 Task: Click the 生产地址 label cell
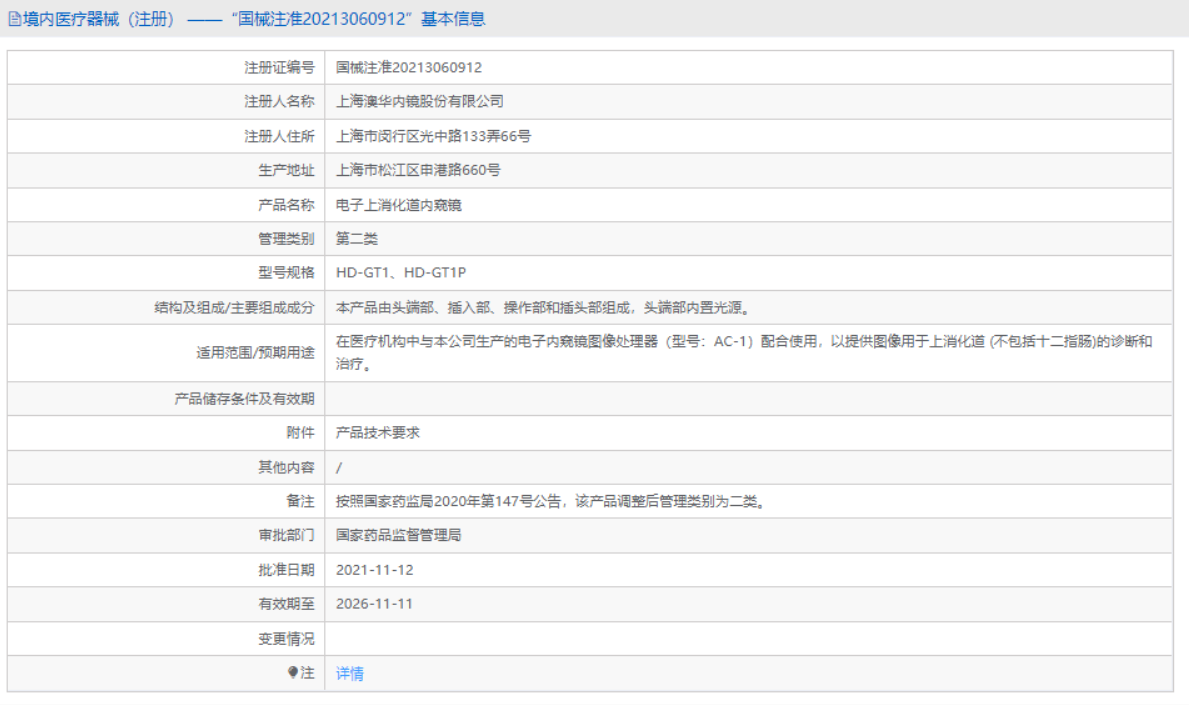pos(166,171)
